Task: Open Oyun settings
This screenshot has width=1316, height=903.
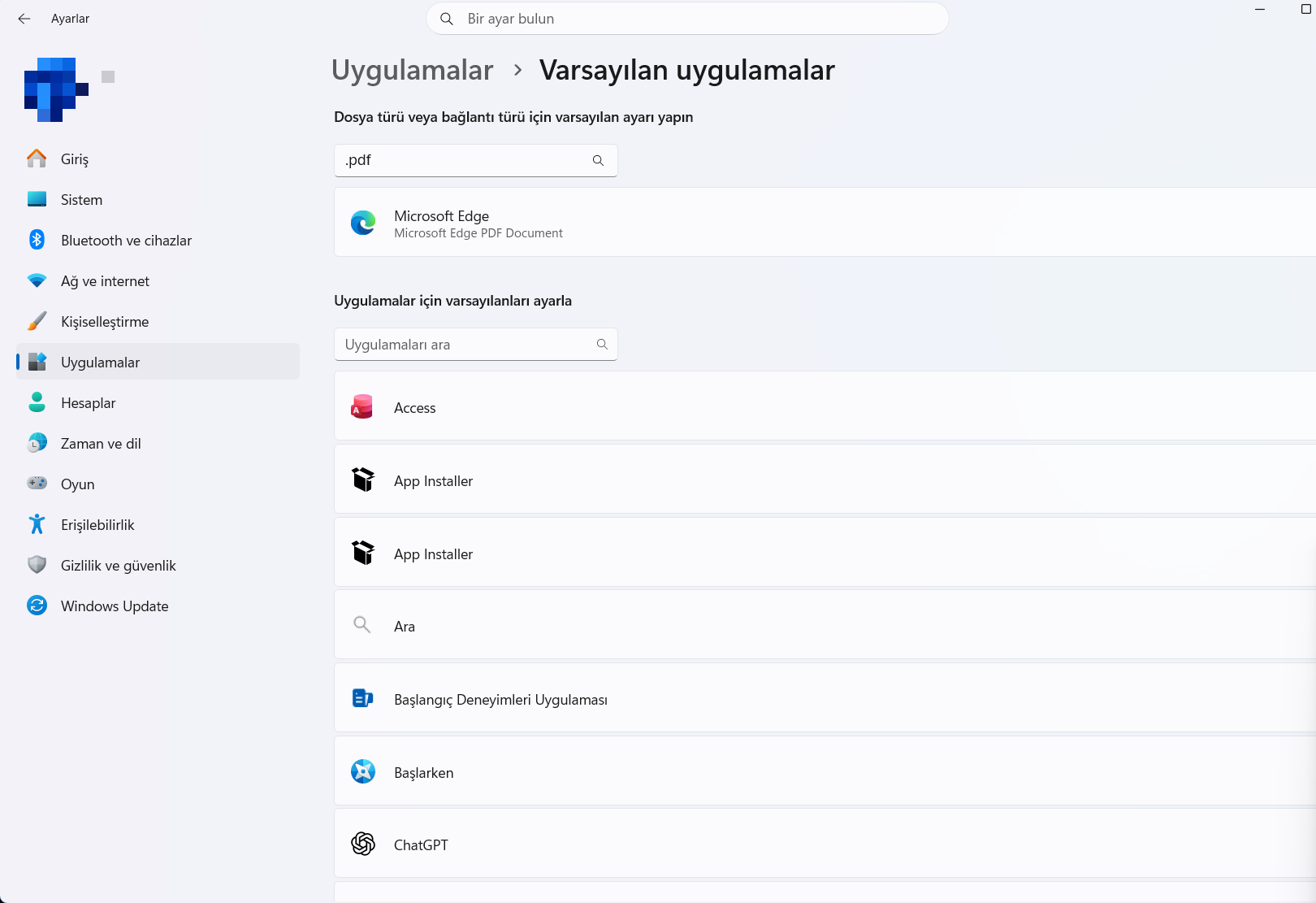Action: pyautogui.click(x=158, y=484)
